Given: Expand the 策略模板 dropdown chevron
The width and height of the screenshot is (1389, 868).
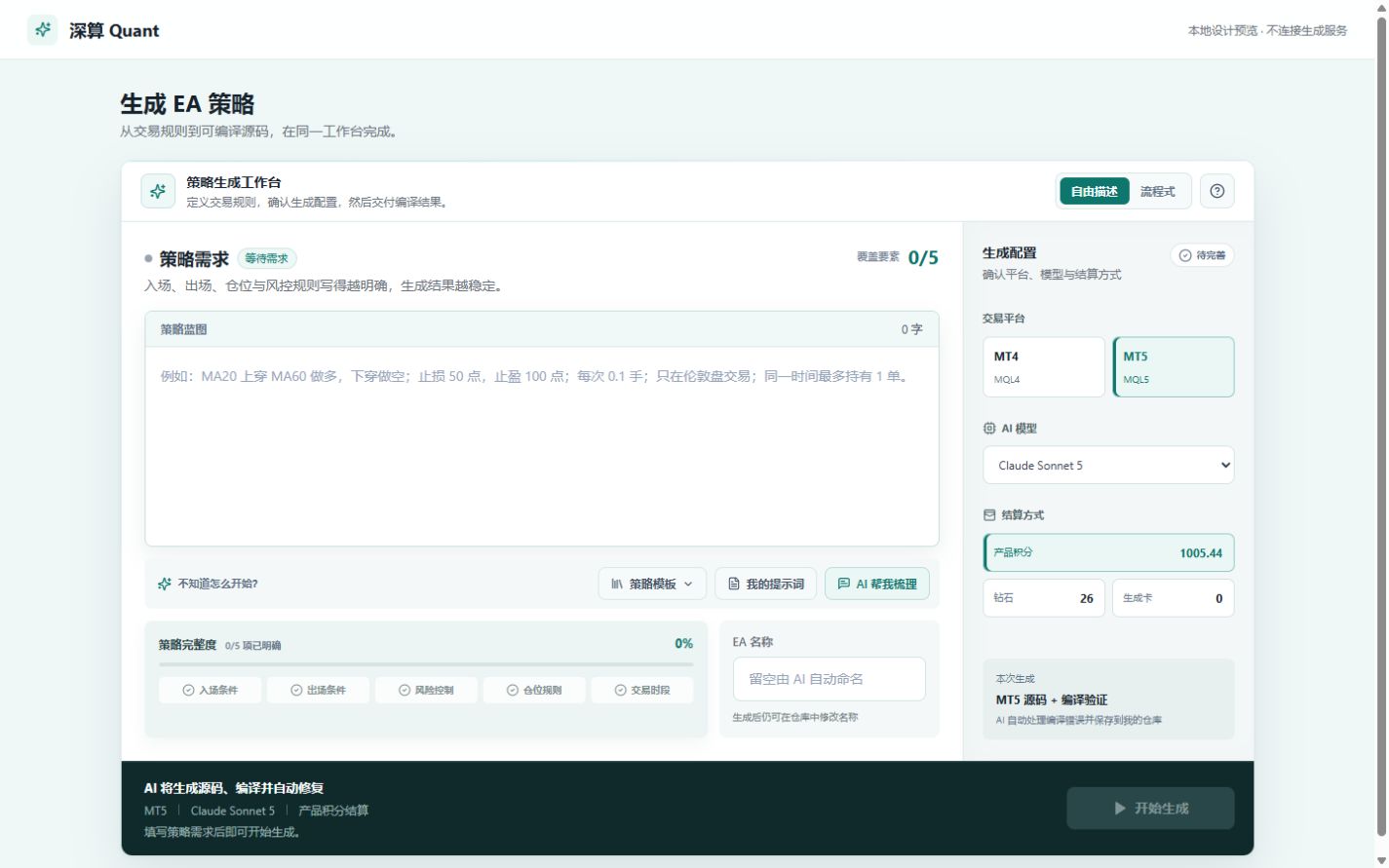Looking at the screenshot, I should click(688, 585).
